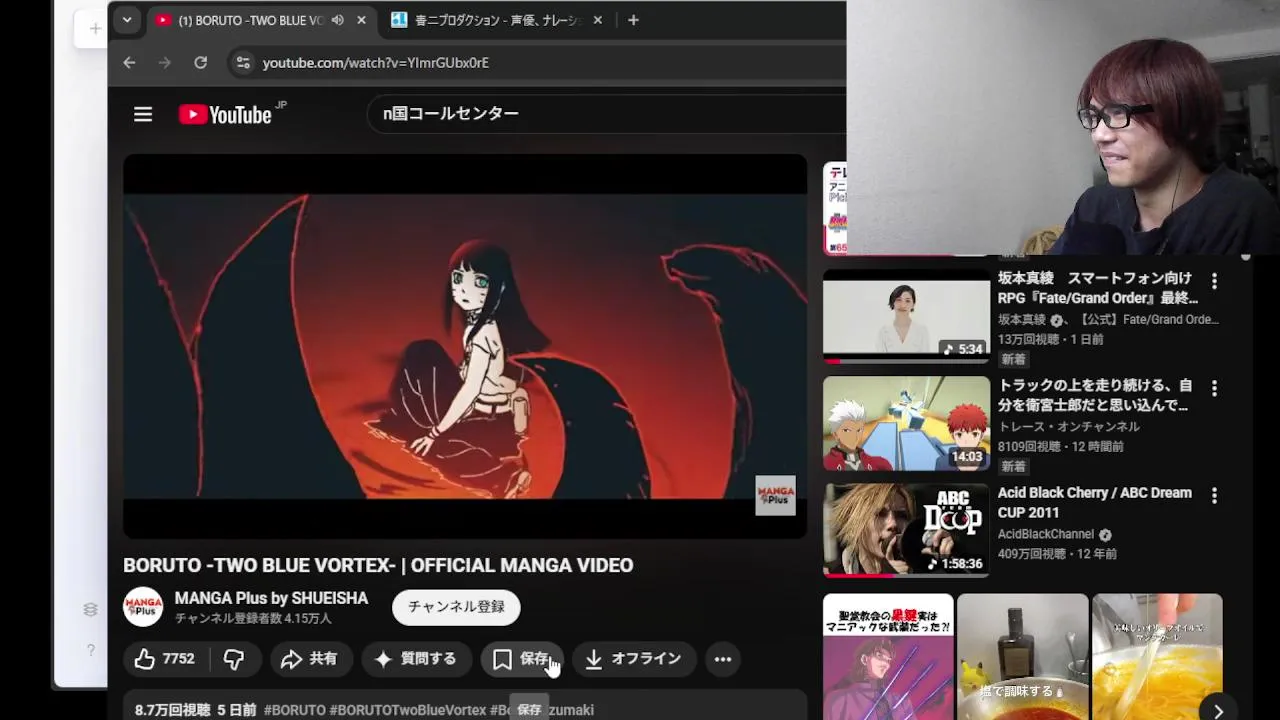Open the Acid Black Cherry video thumbnail
Image resolution: width=1280 pixels, height=720 pixels.
pos(906,530)
